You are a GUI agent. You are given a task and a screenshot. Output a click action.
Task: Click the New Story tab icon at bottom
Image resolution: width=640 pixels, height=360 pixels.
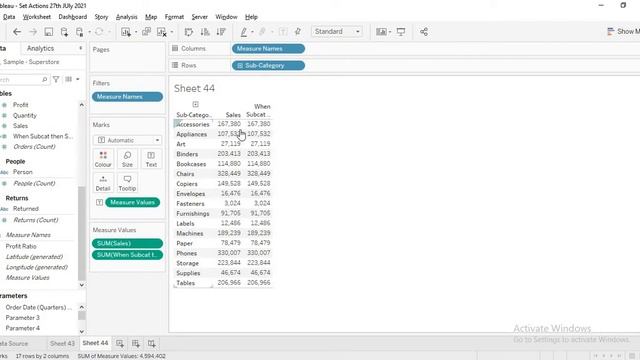click(x=151, y=344)
